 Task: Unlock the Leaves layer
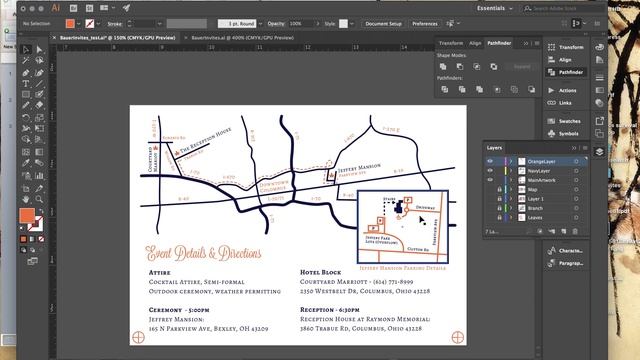499,218
